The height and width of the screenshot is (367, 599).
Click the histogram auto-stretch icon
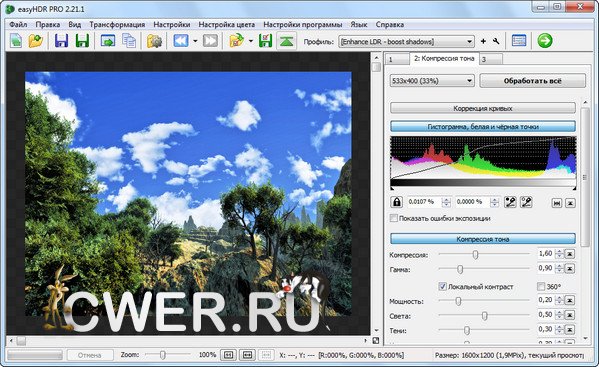pos(557,203)
